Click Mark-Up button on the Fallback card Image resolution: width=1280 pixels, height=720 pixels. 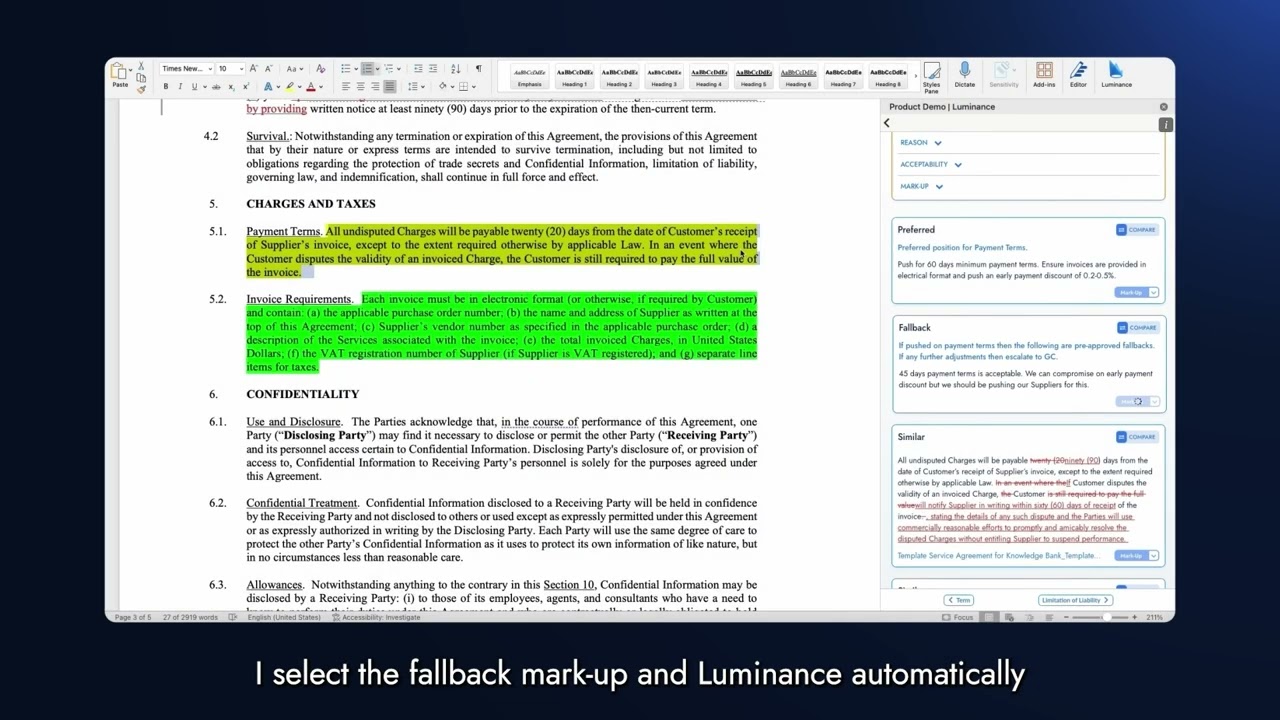(1131, 402)
